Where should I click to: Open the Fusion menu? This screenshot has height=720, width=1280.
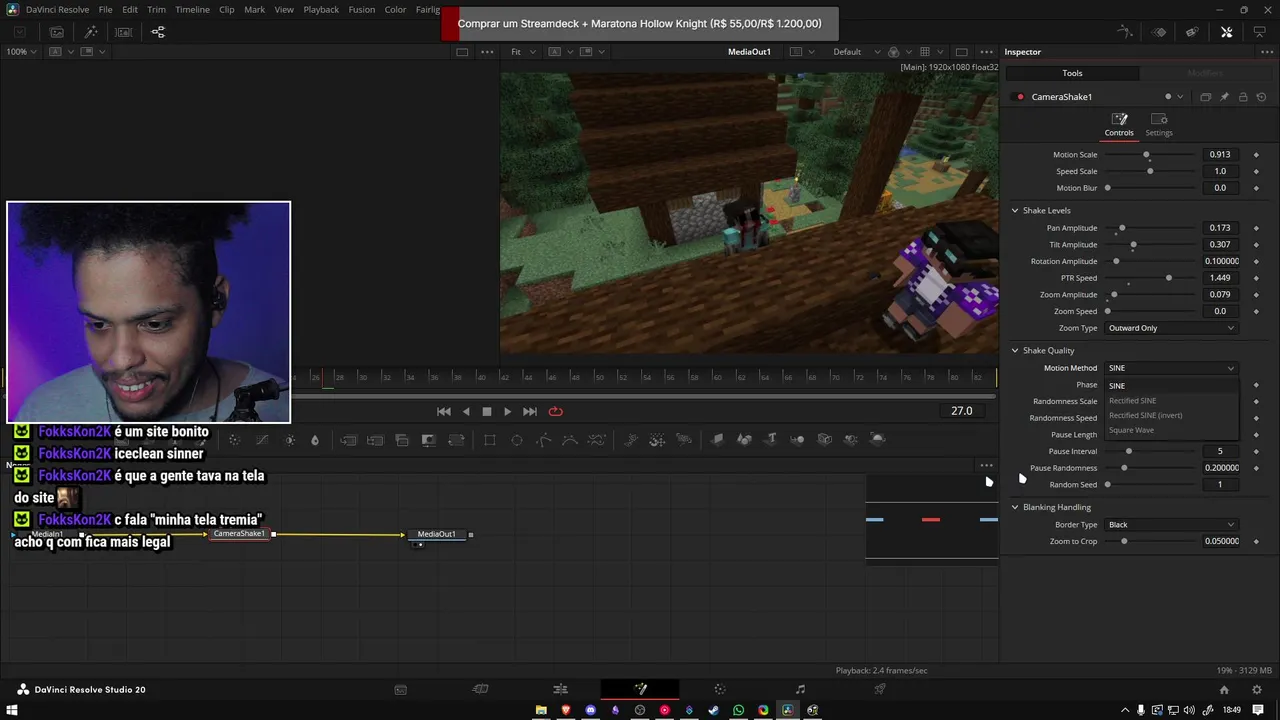tap(362, 9)
